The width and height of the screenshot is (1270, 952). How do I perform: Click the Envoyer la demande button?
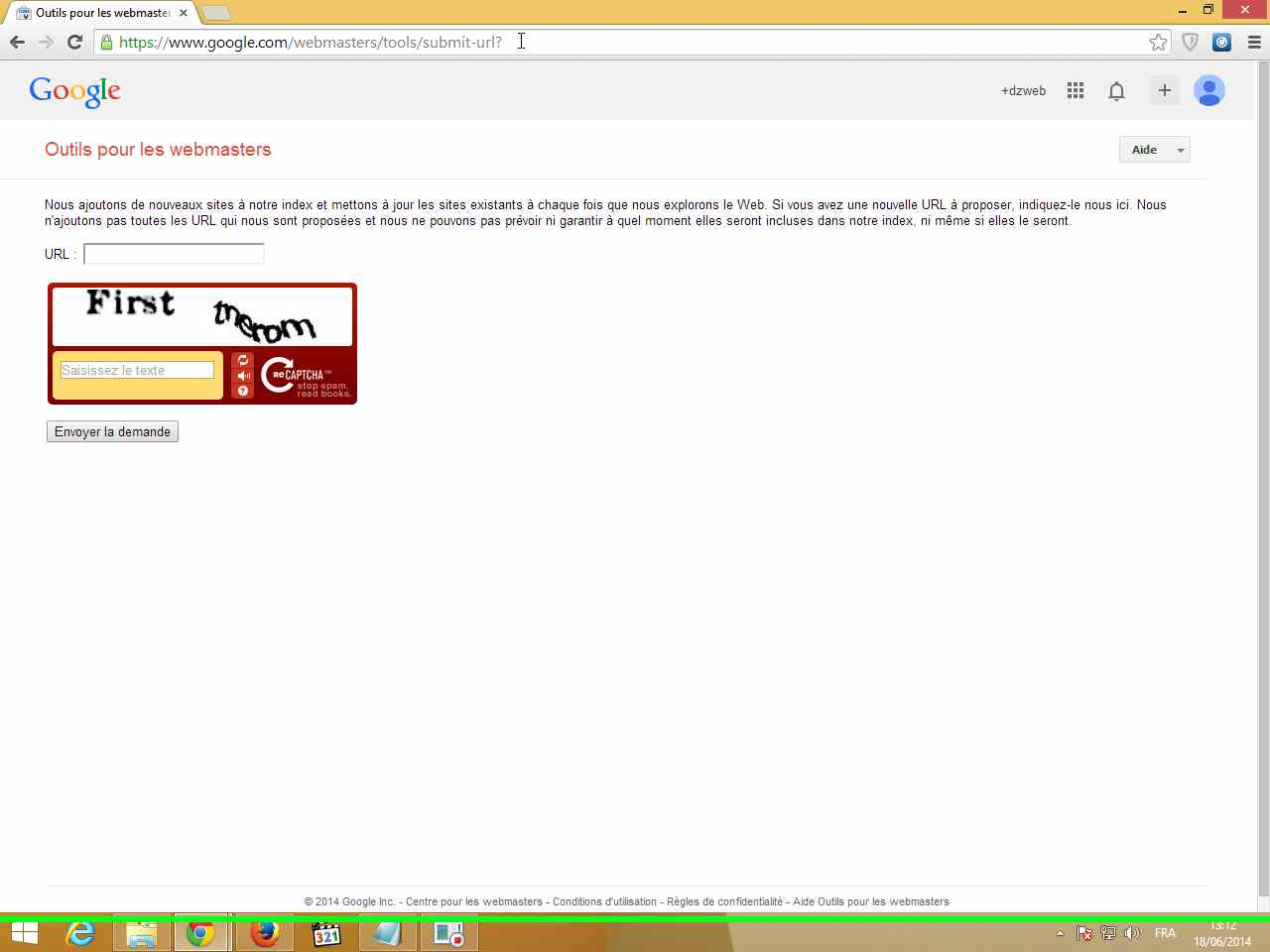(x=112, y=431)
